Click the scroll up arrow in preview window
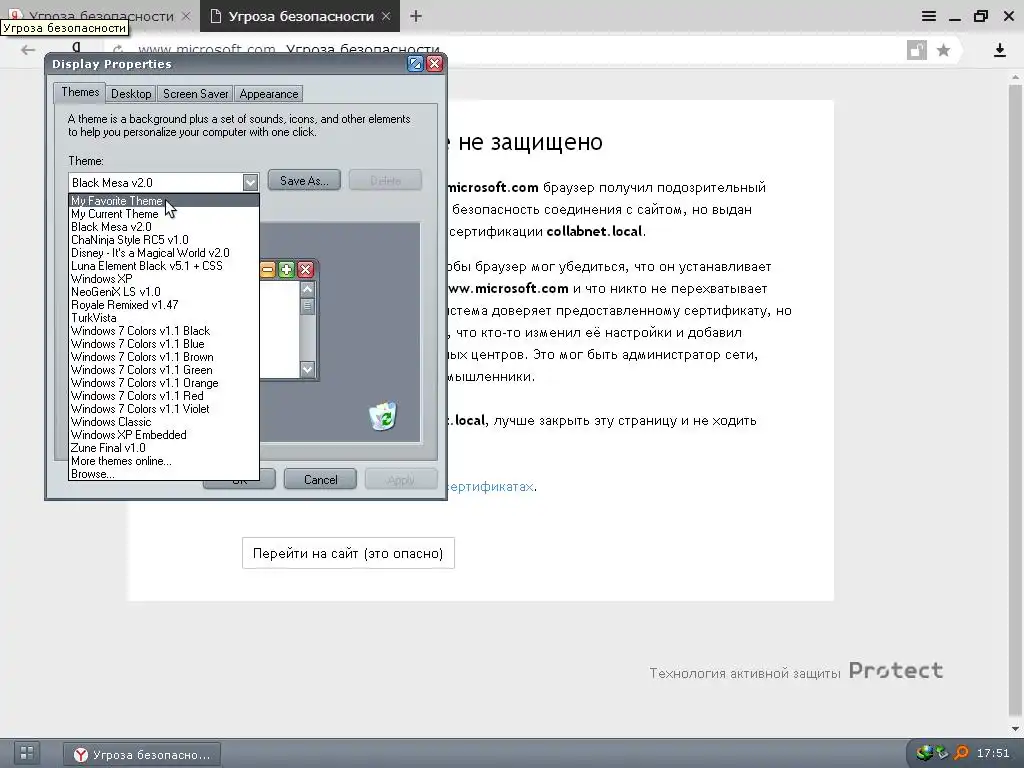This screenshot has width=1024, height=768. click(x=308, y=288)
